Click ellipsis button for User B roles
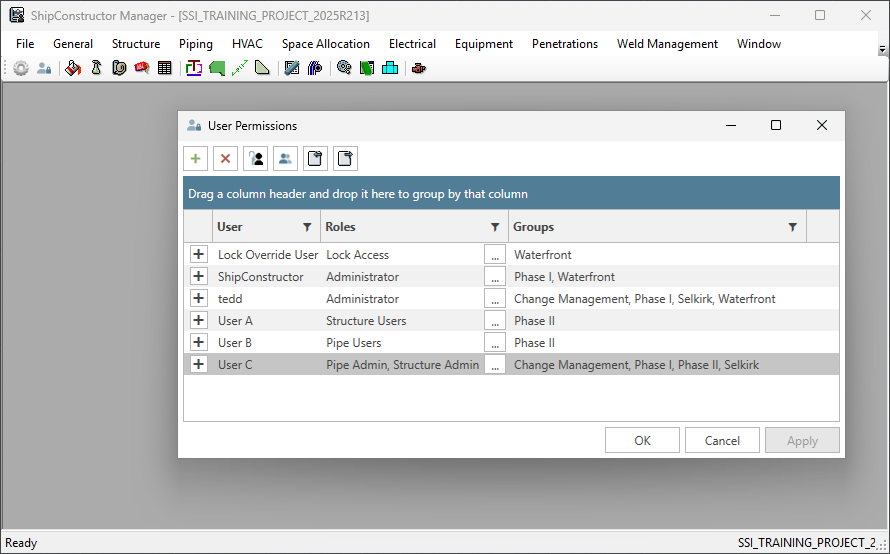The width and height of the screenshot is (890, 554). (x=495, y=343)
